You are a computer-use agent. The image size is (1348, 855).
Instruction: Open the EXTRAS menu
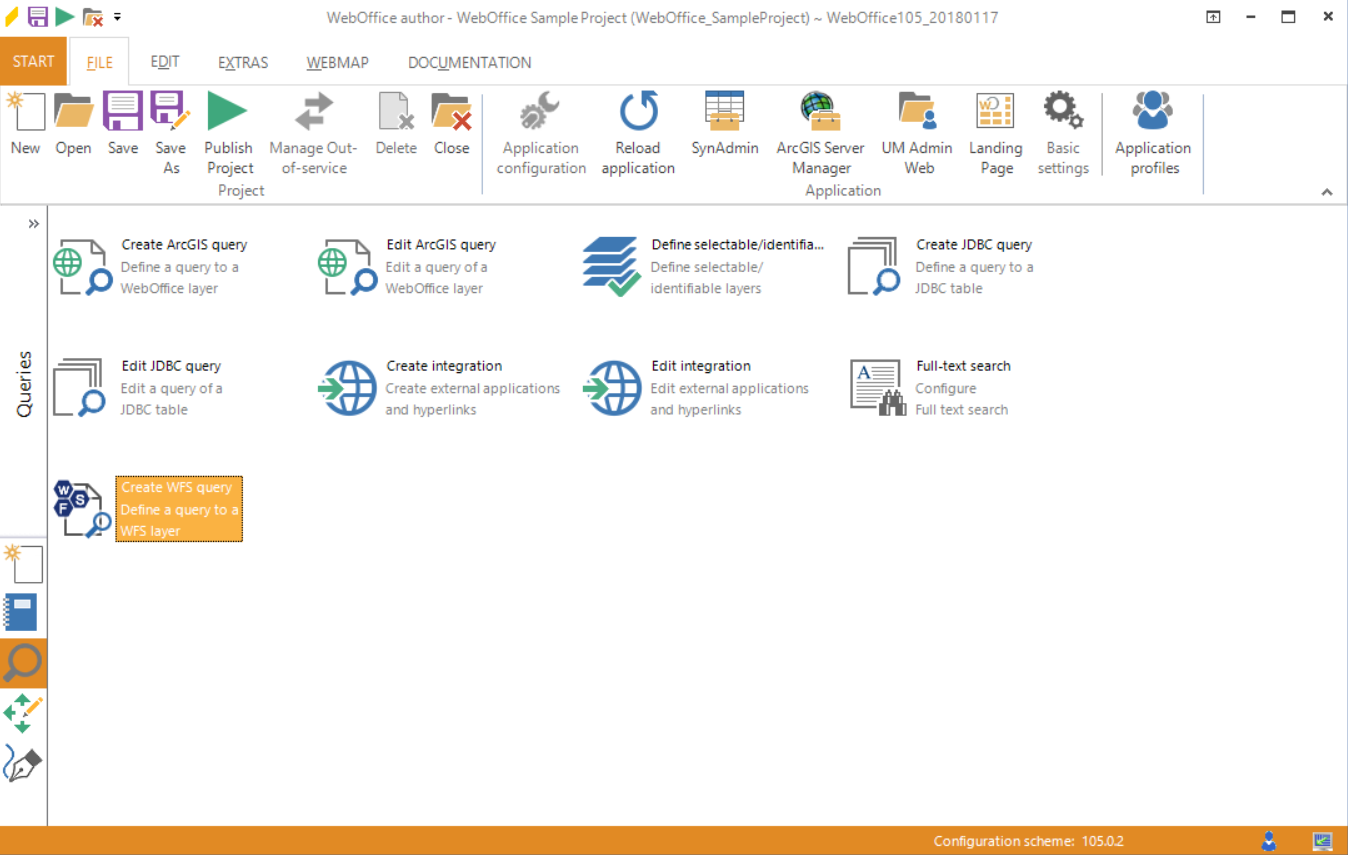(x=242, y=61)
